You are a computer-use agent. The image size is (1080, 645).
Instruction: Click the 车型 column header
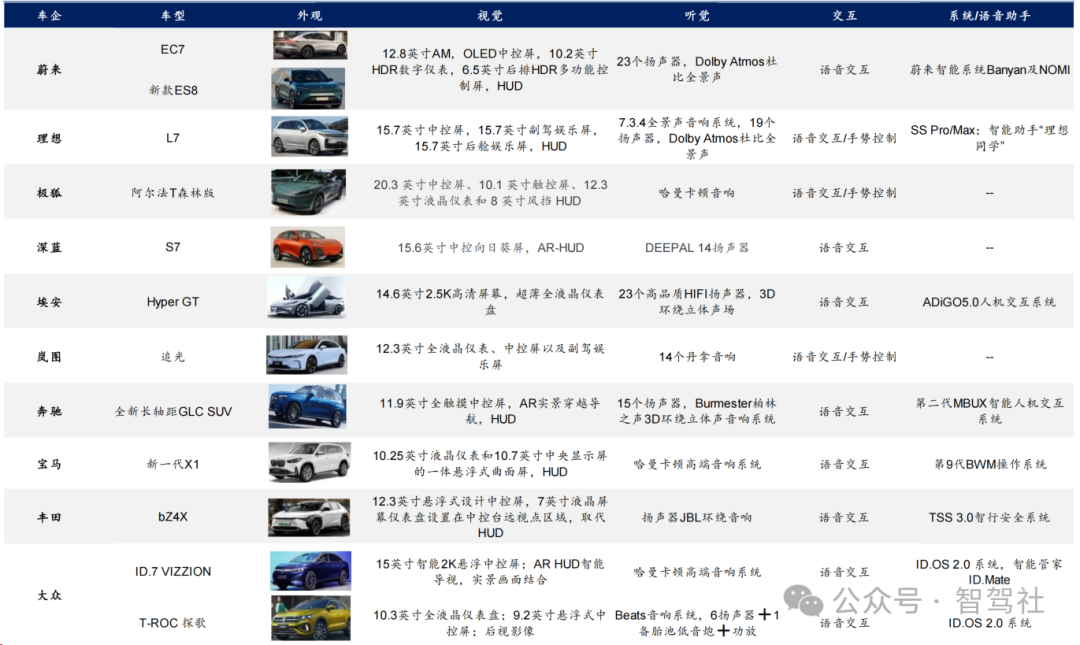tap(172, 15)
